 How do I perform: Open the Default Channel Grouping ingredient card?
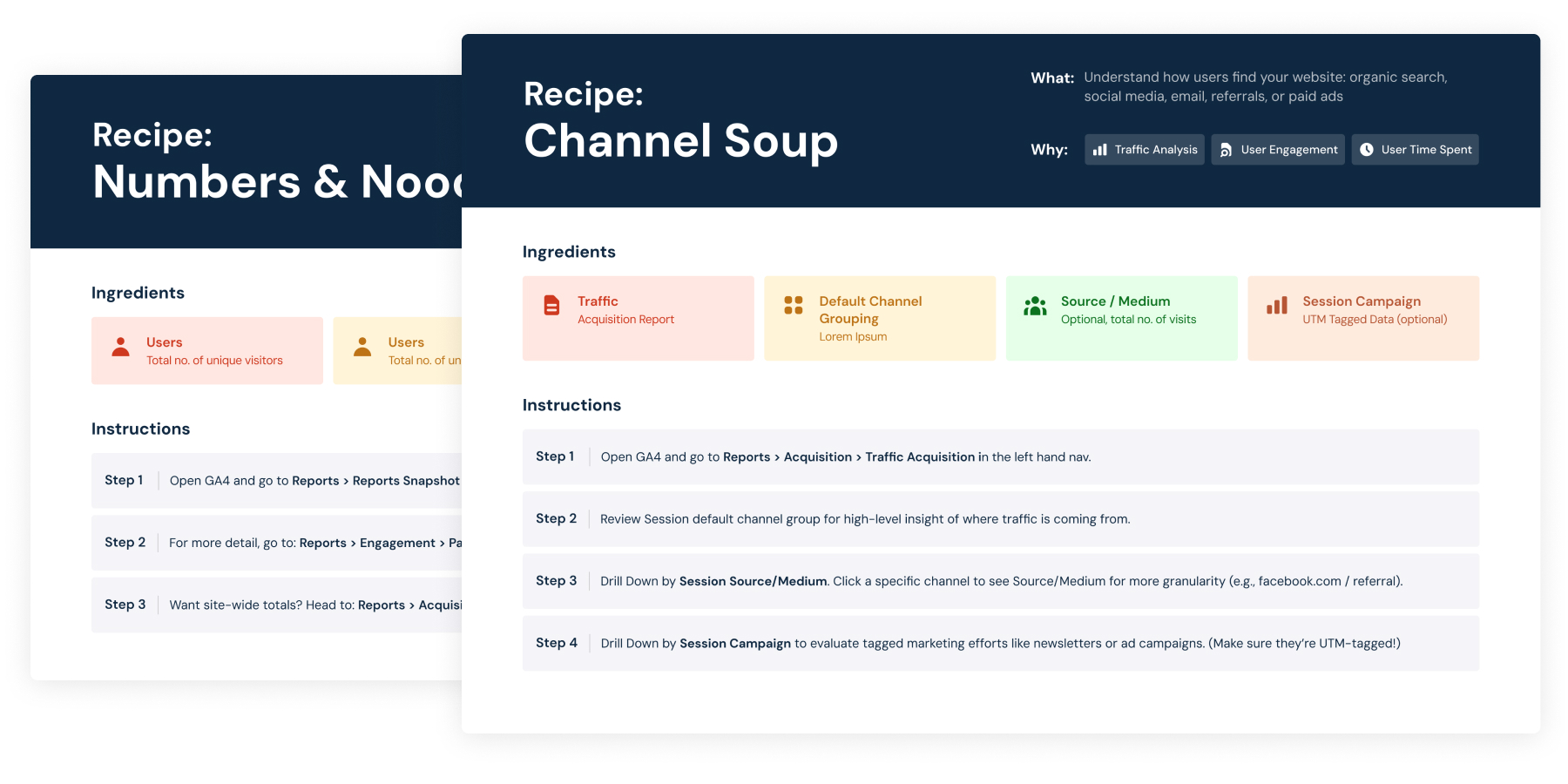point(880,318)
